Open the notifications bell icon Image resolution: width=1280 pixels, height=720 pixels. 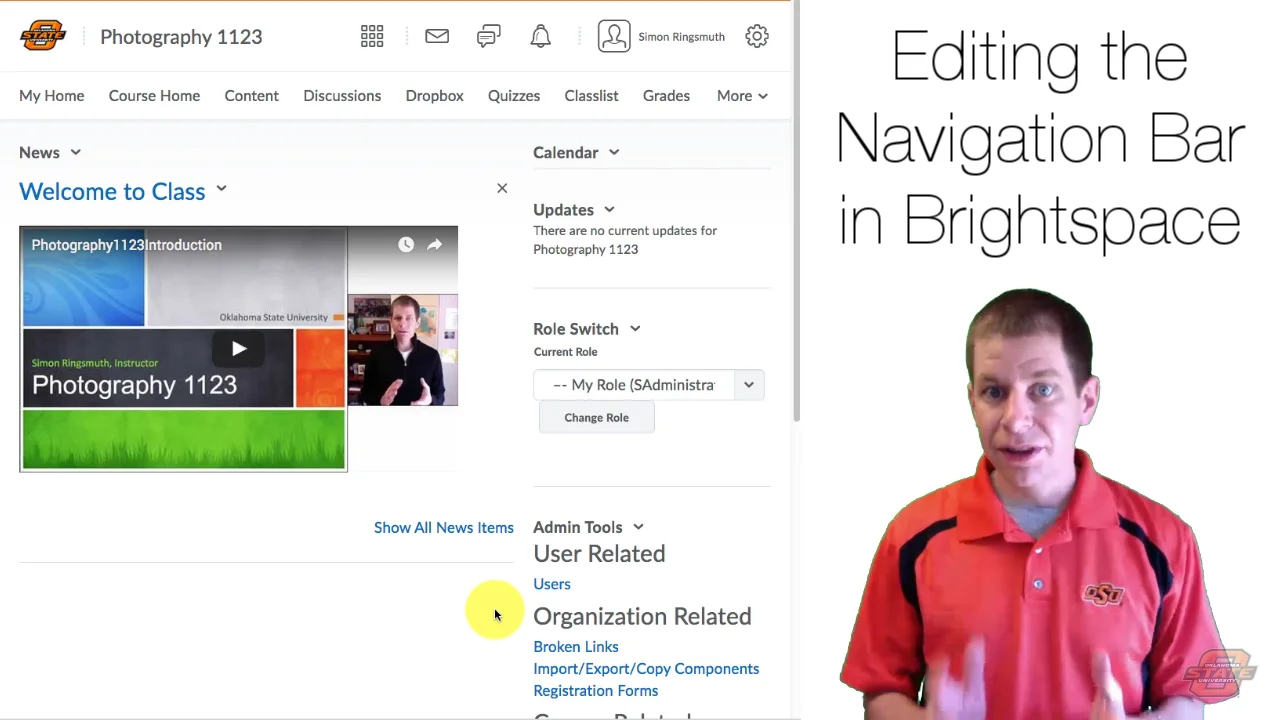point(541,37)
